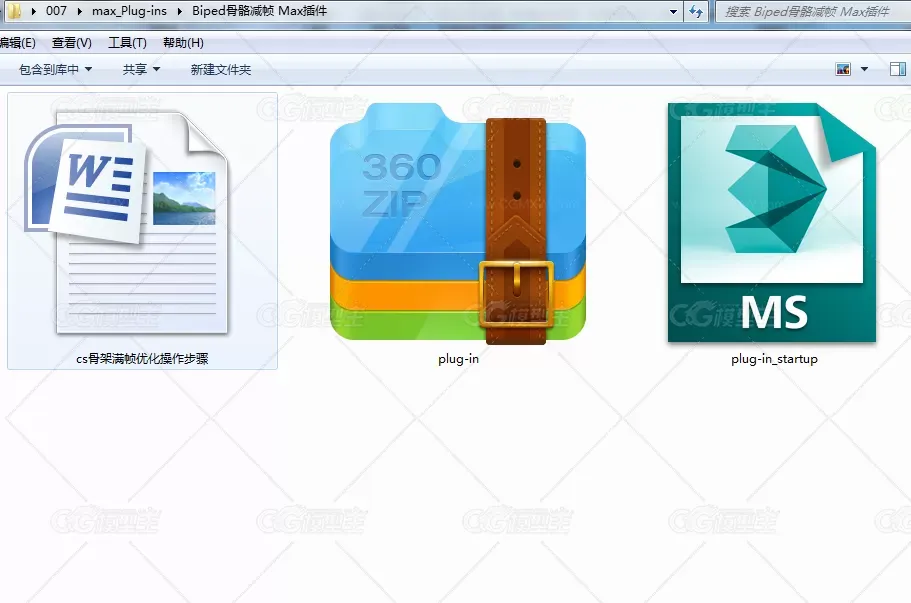Click the refresh button beside the address bar
Screen dimensions: 911x603
click(x=696, y=11)
